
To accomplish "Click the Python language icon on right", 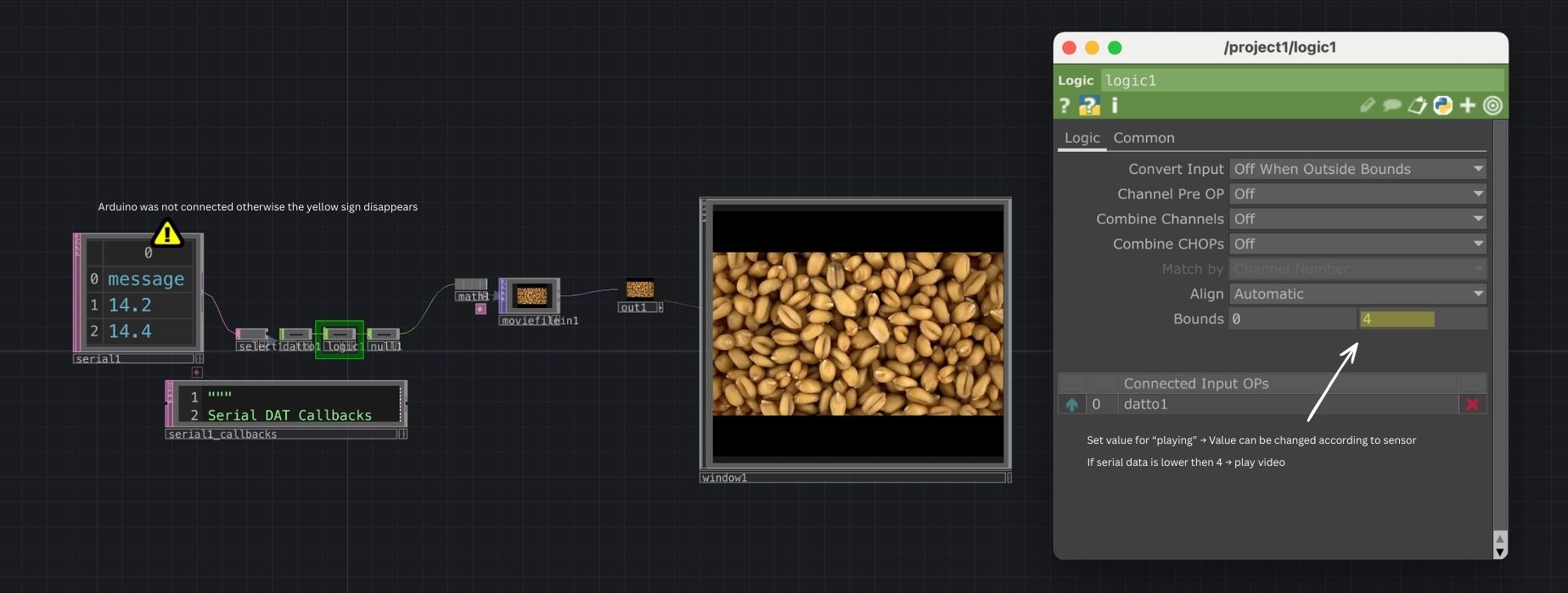I will tap(1442, 105).
